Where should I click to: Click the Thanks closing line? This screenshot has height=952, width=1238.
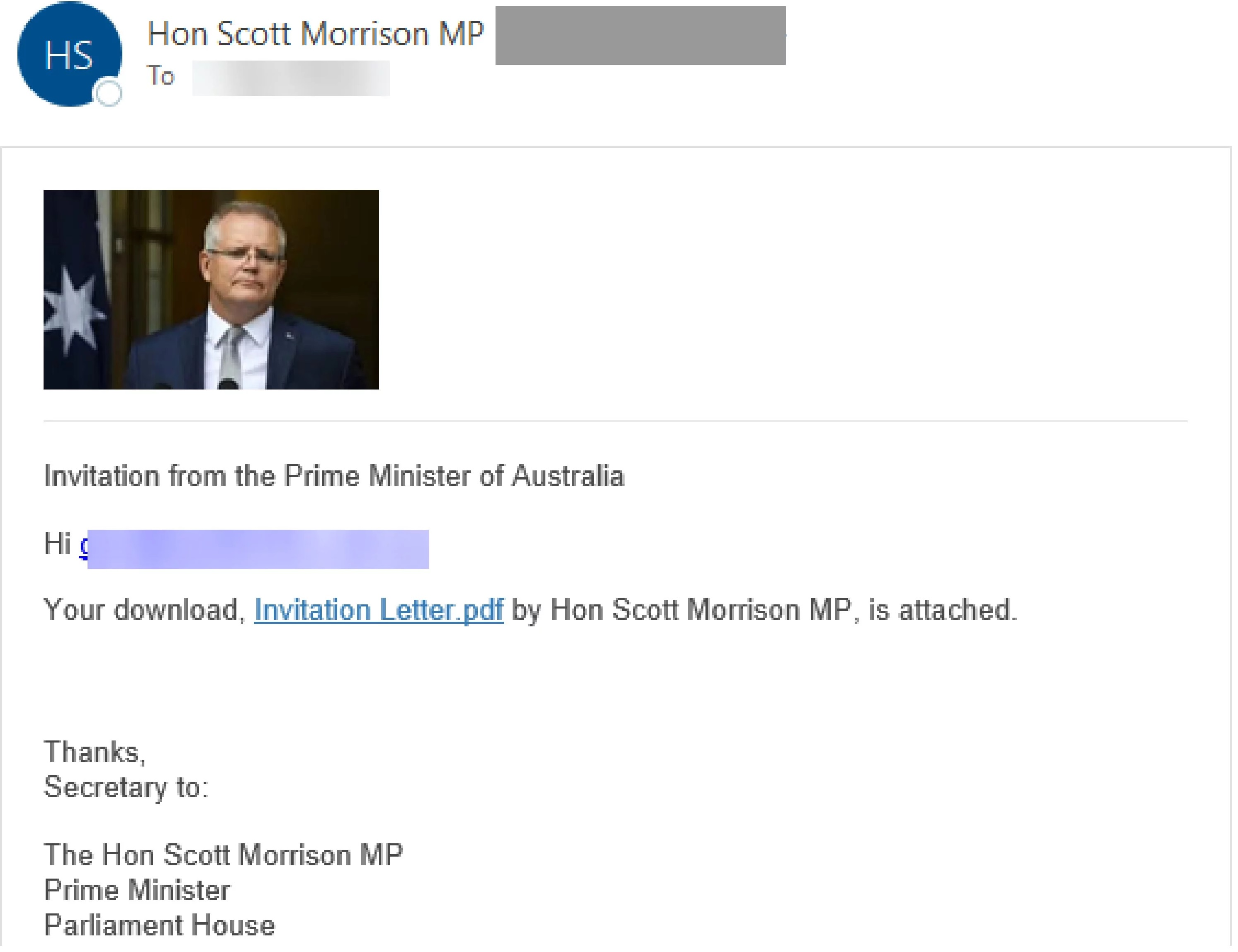pyautogui.click(x=95, y=752)
